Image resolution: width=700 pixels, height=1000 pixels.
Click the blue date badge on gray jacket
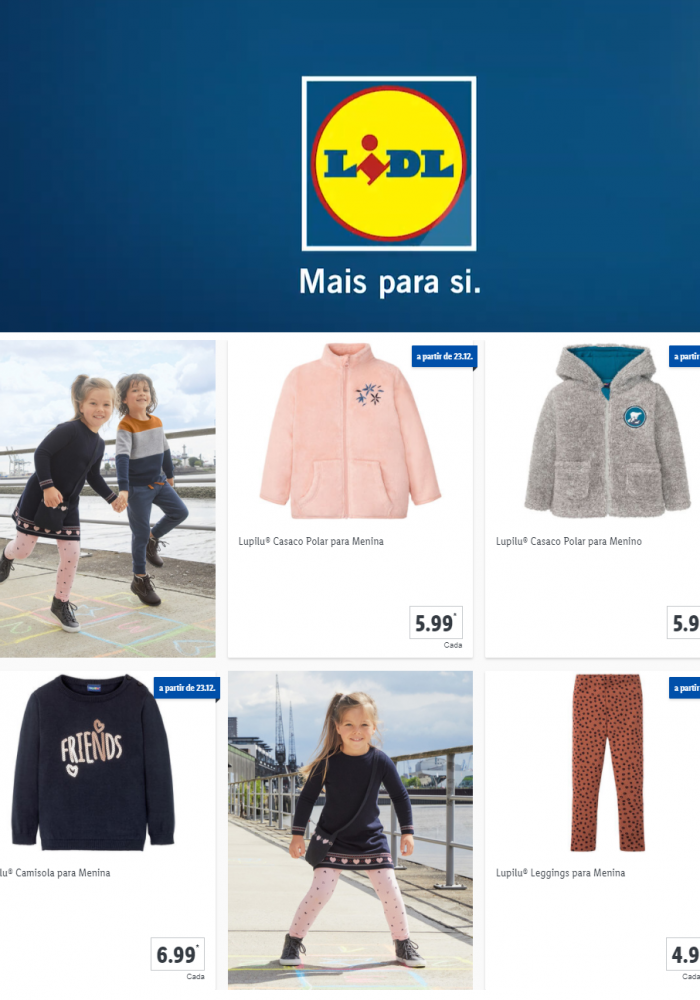coord(685,357)
